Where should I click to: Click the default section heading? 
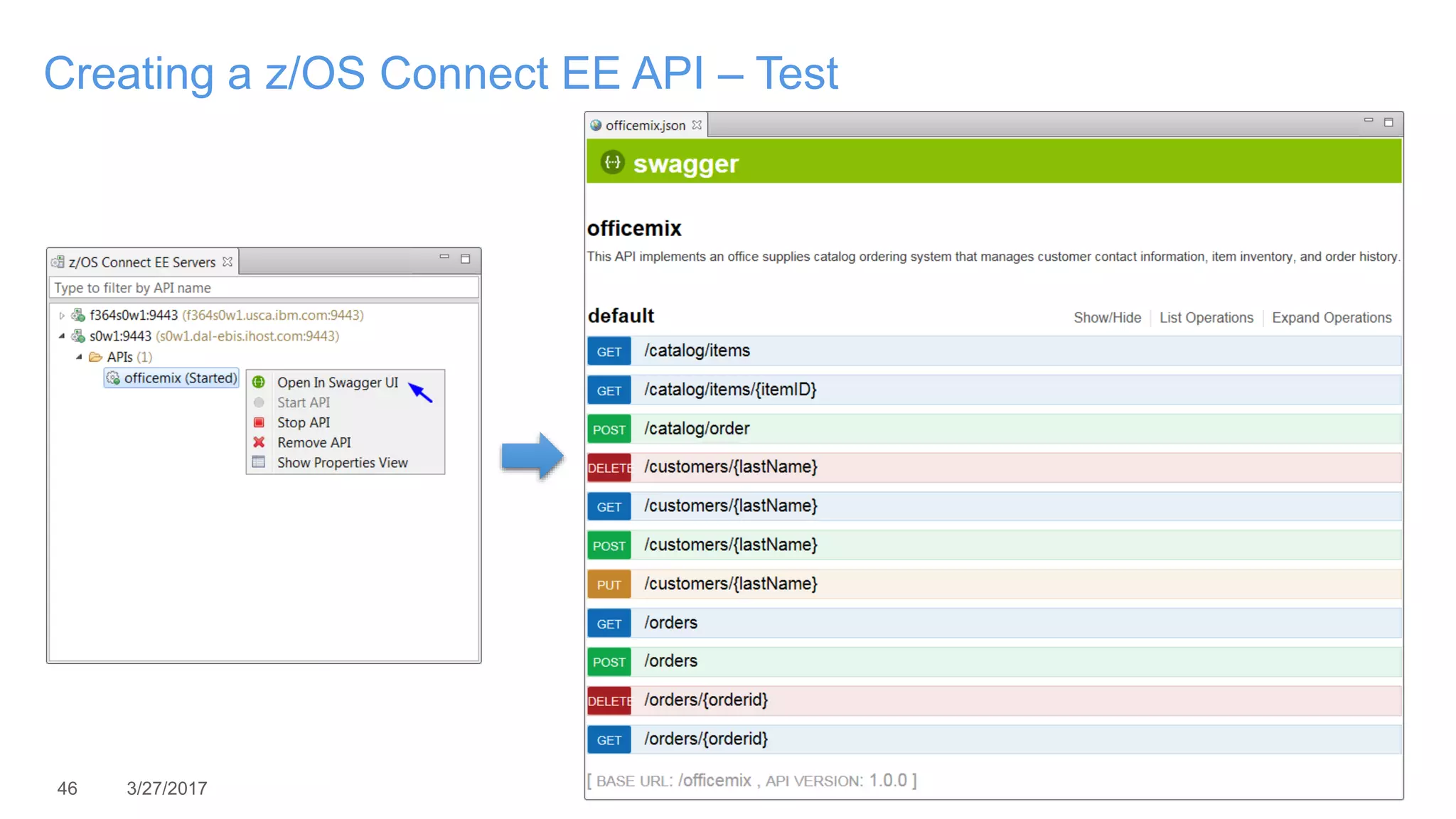[x=621, y=316]
